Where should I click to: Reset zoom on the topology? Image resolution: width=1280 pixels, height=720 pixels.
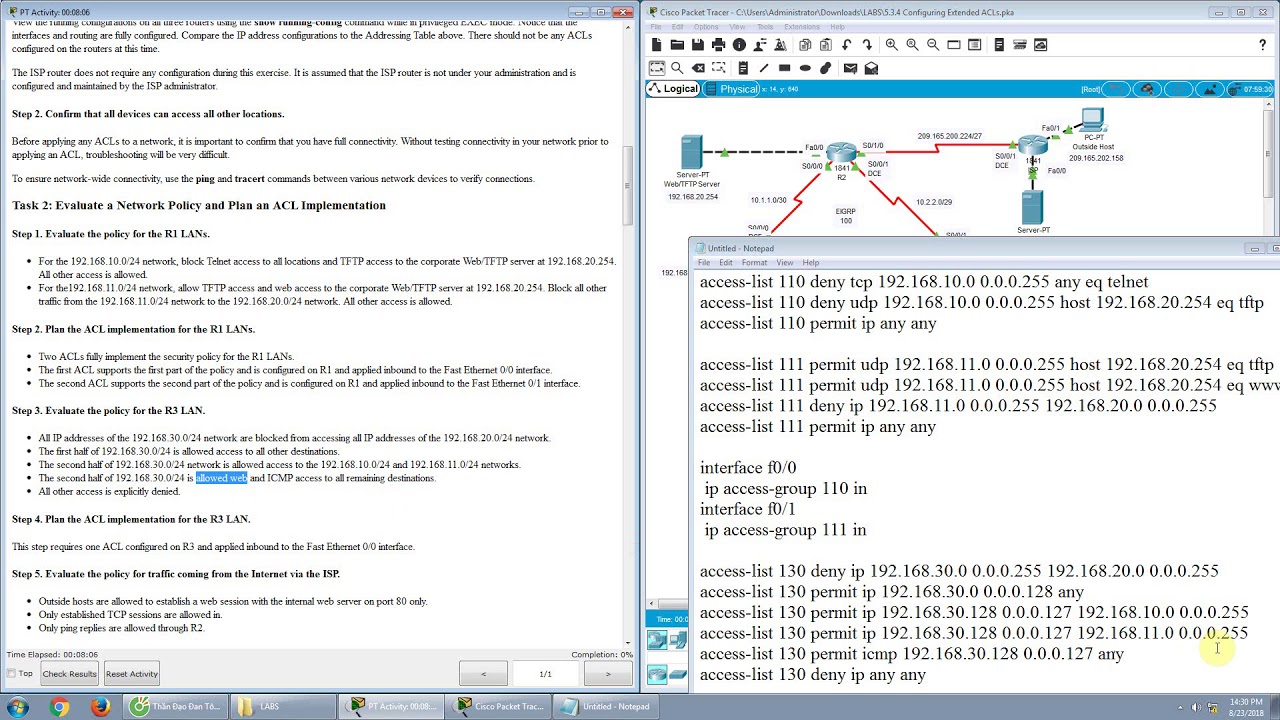click(912, 45)
